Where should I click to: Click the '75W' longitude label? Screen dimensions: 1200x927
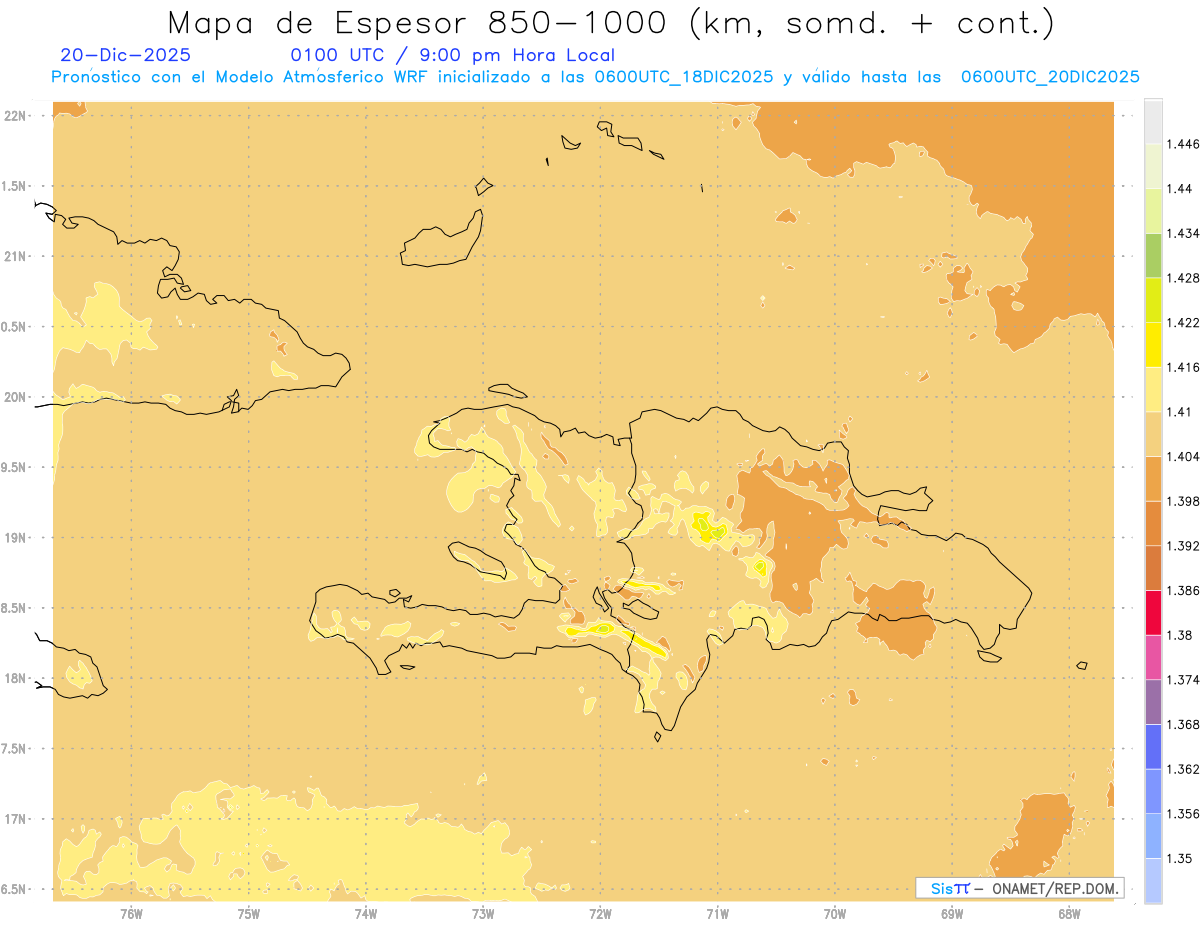249,914
